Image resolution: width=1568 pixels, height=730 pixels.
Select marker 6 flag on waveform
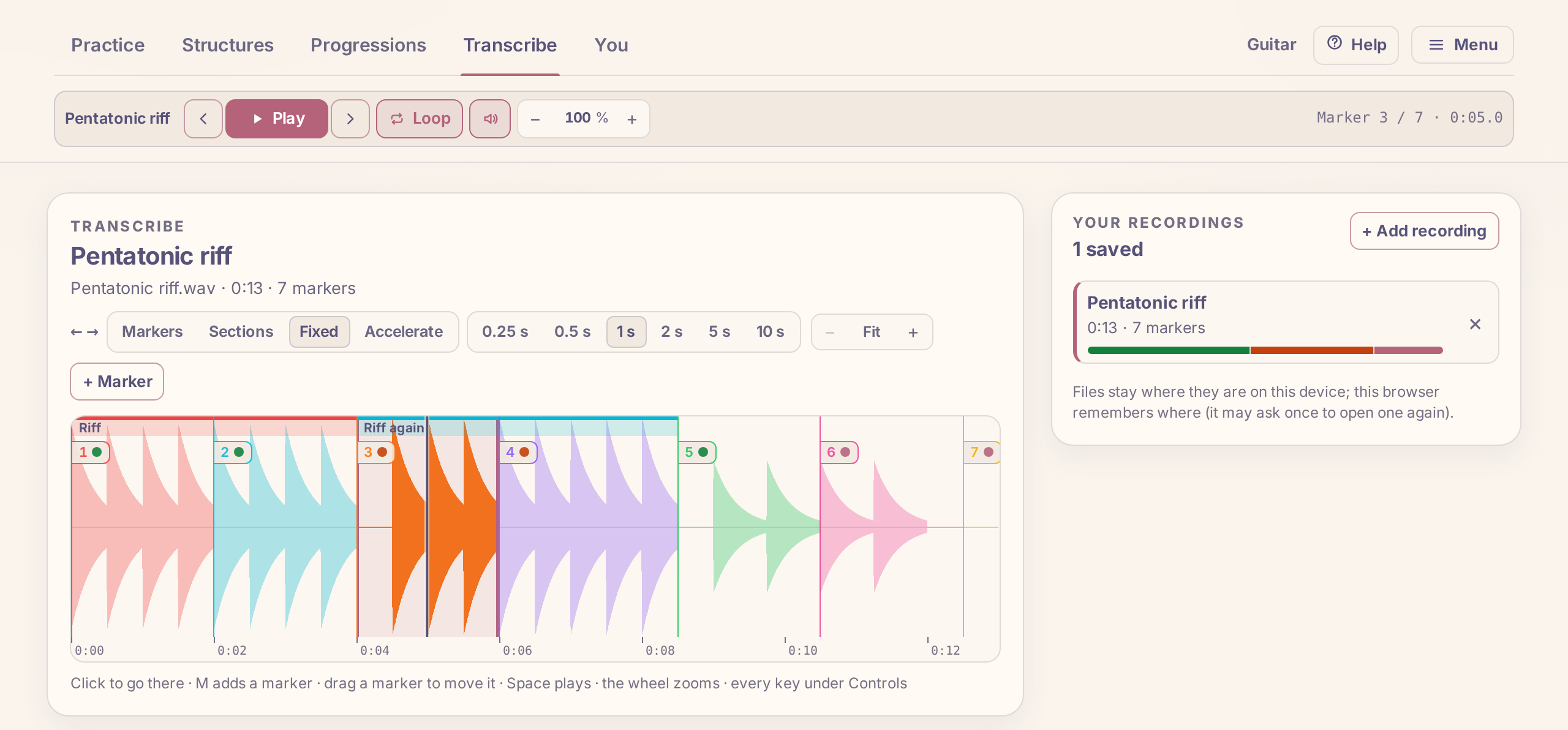click(839, 453)
